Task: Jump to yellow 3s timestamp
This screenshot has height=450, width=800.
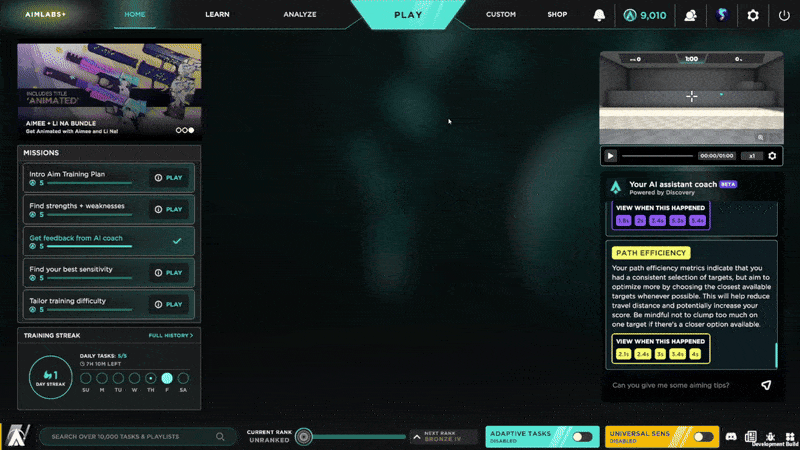Action: coord(660,354)
